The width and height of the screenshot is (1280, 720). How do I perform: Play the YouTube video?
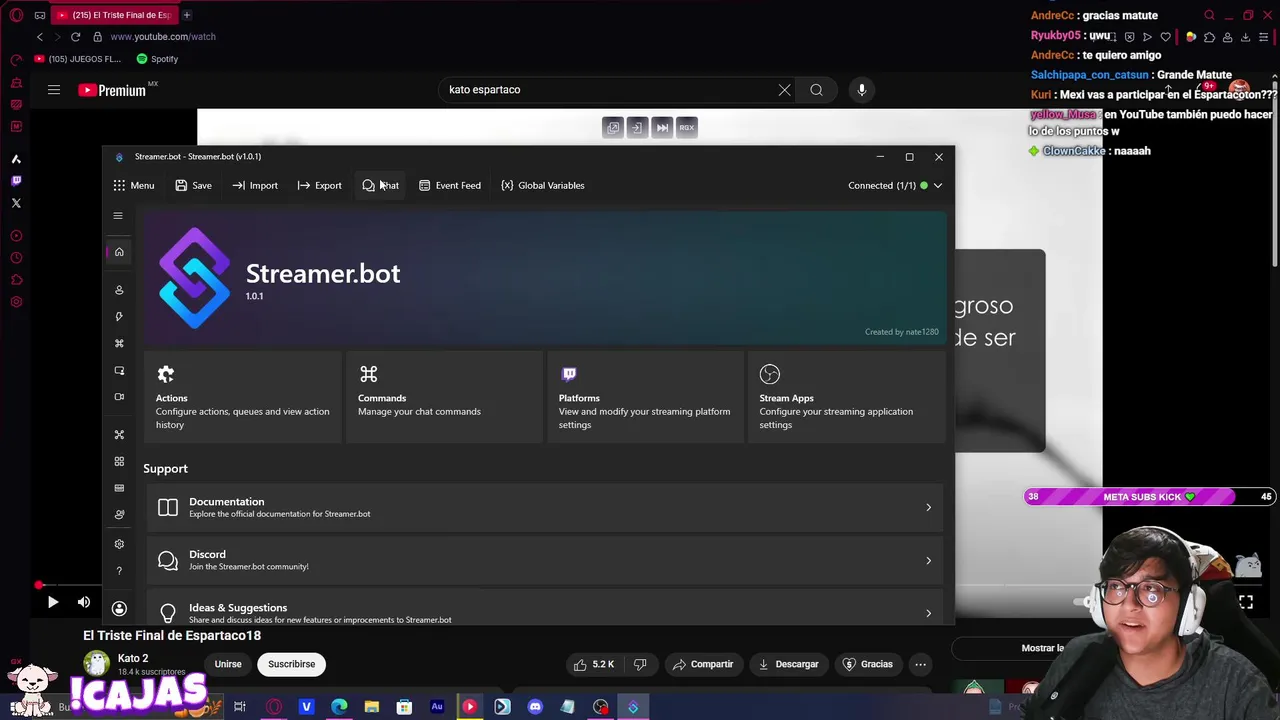pos(53,602)
